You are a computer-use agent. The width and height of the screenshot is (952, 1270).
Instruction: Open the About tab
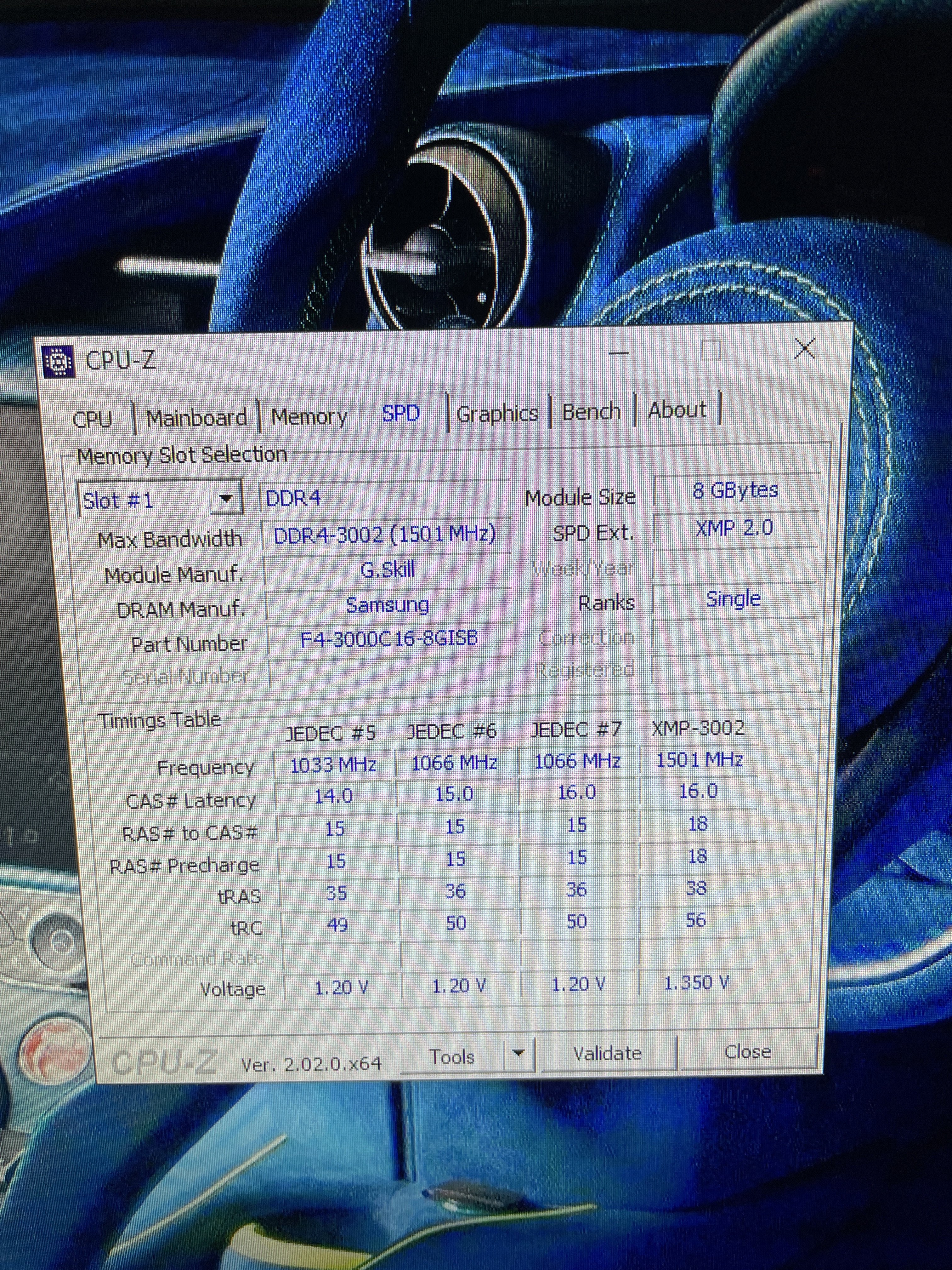click(677, 410)
